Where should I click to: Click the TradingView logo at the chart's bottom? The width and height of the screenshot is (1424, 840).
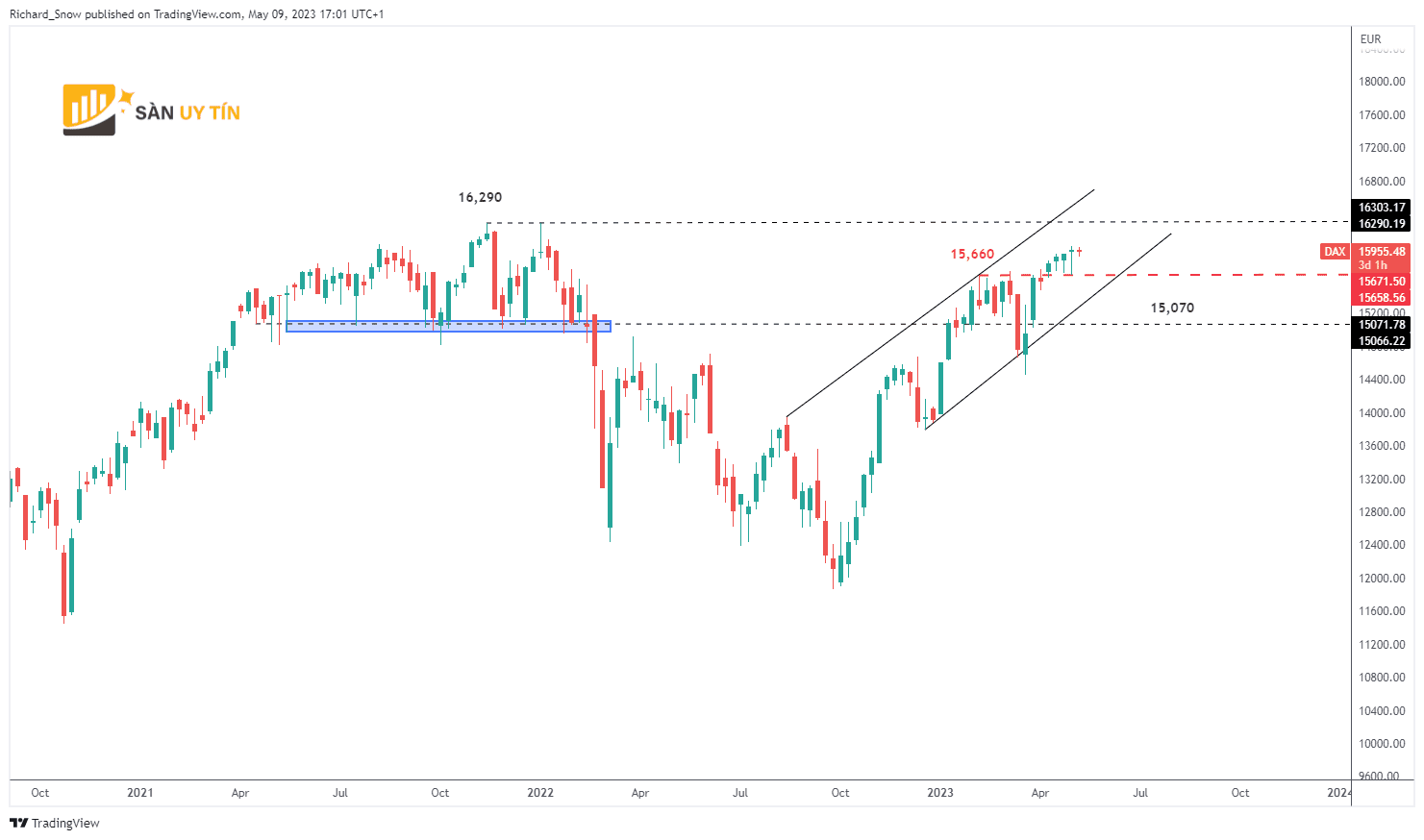[x=55, y=823]
